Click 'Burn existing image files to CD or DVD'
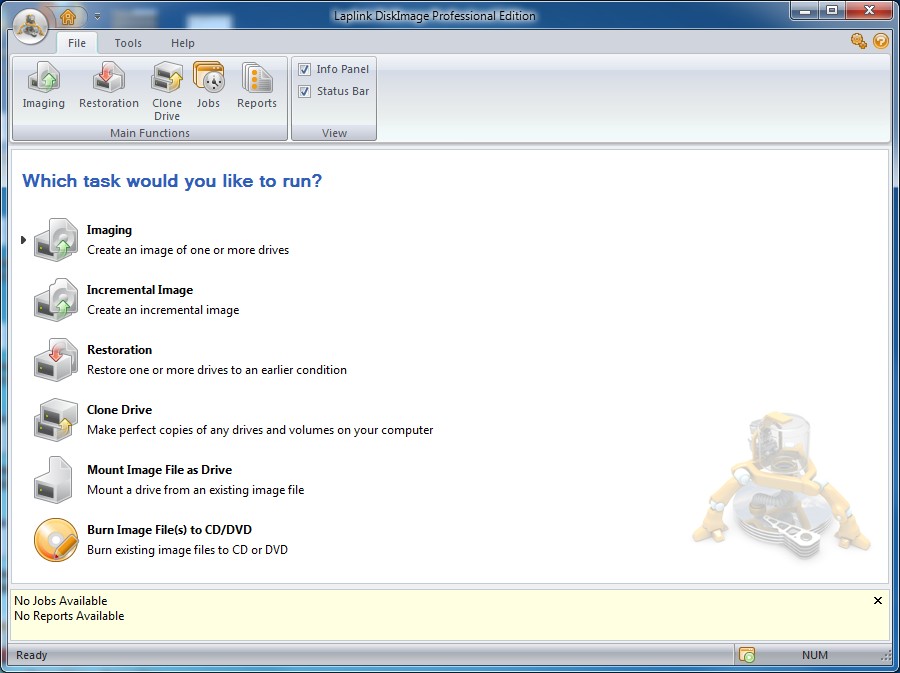The image size is (900, 673). coord(187,550)
